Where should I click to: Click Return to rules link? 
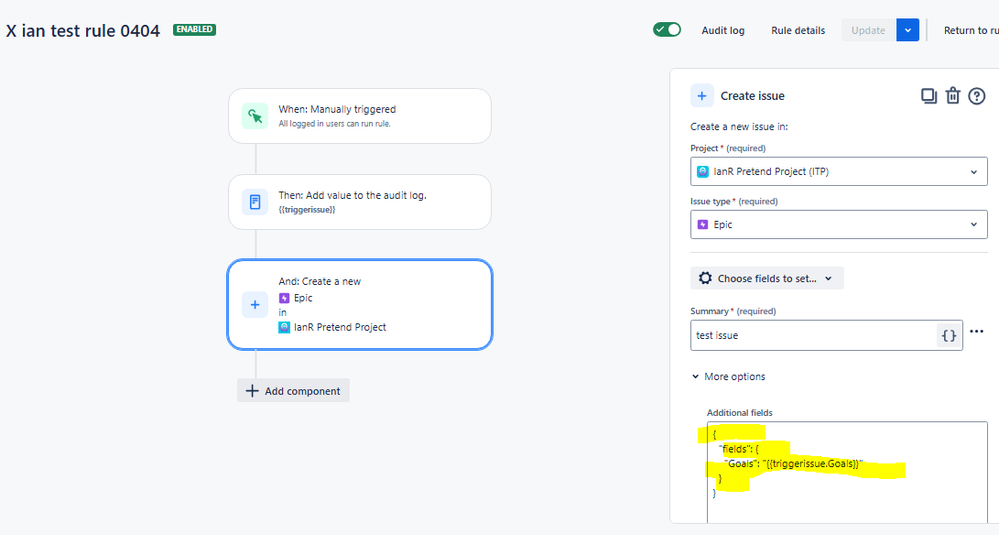click(971, 30)
